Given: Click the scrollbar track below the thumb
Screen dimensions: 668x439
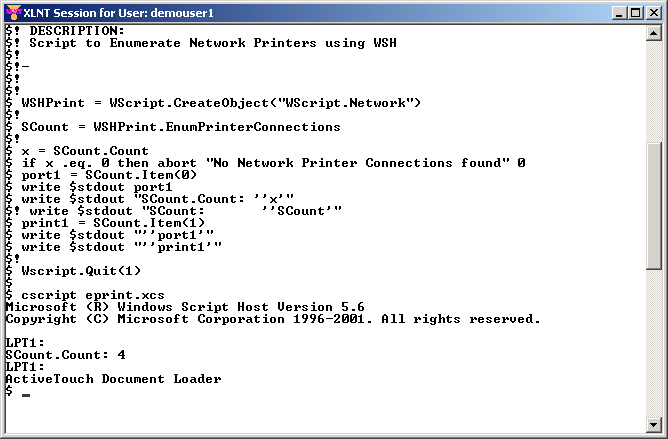Looking at the screenshot, I should 654,343.
